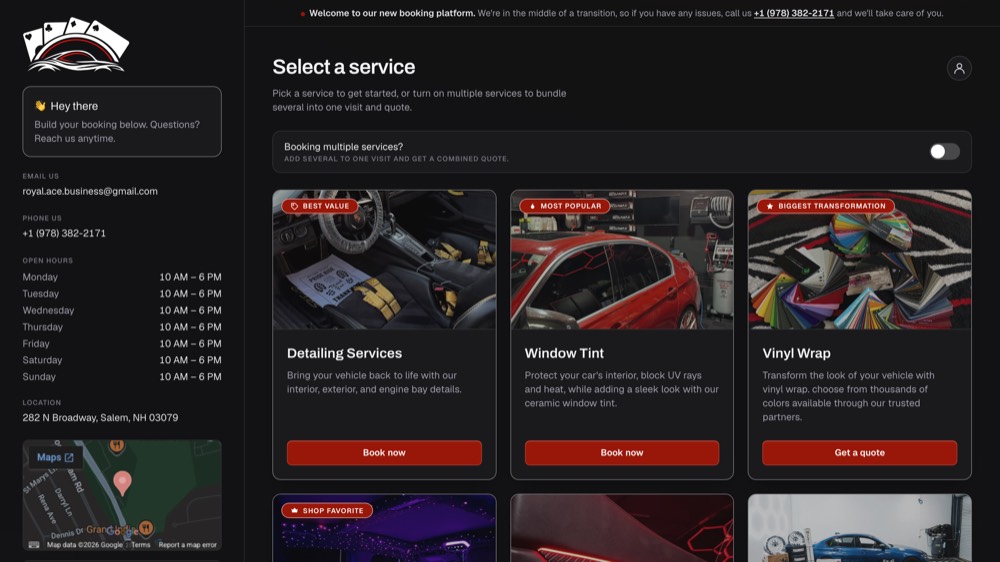
Task: Click the waving hand emoji by Hey there
Action: click(40, 106)
